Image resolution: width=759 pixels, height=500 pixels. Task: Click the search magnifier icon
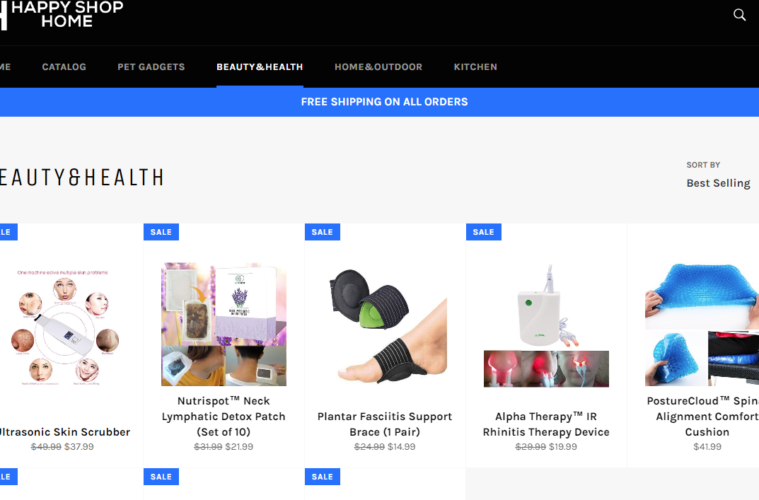point(739,15)
